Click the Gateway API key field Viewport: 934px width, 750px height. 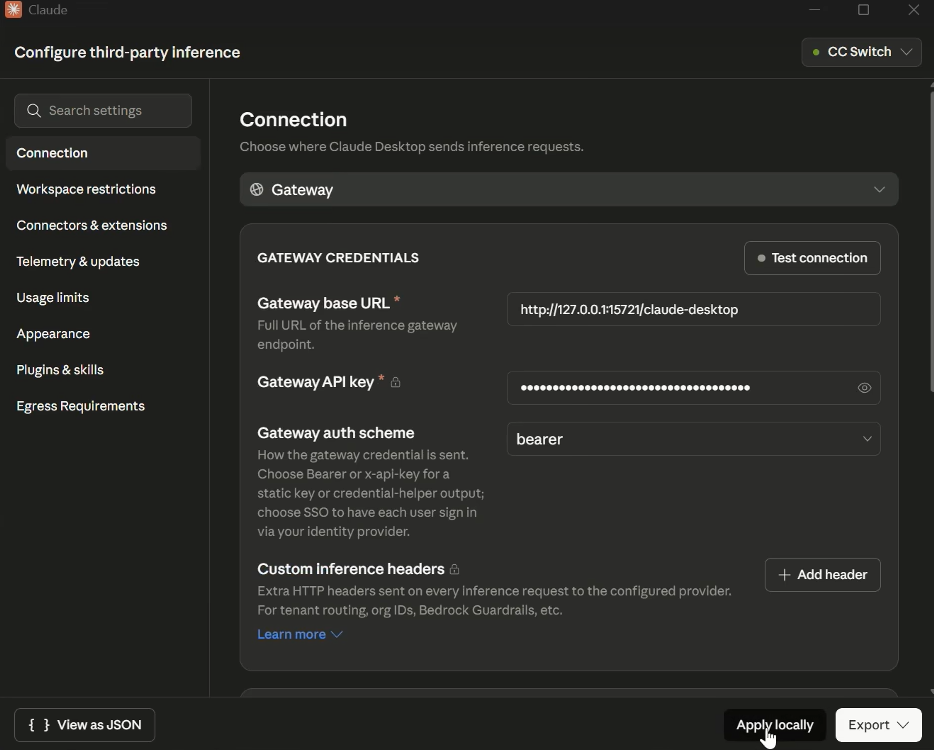click(x=693, y=388)
